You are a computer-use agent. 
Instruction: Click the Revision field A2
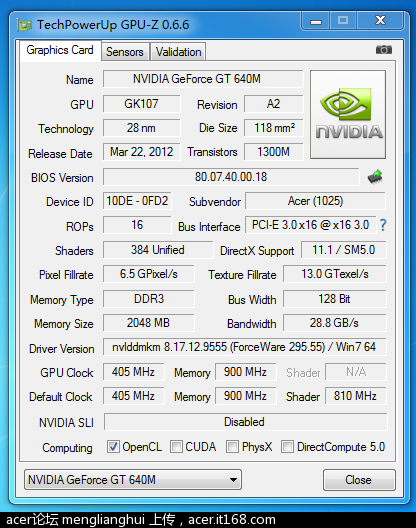274,104
